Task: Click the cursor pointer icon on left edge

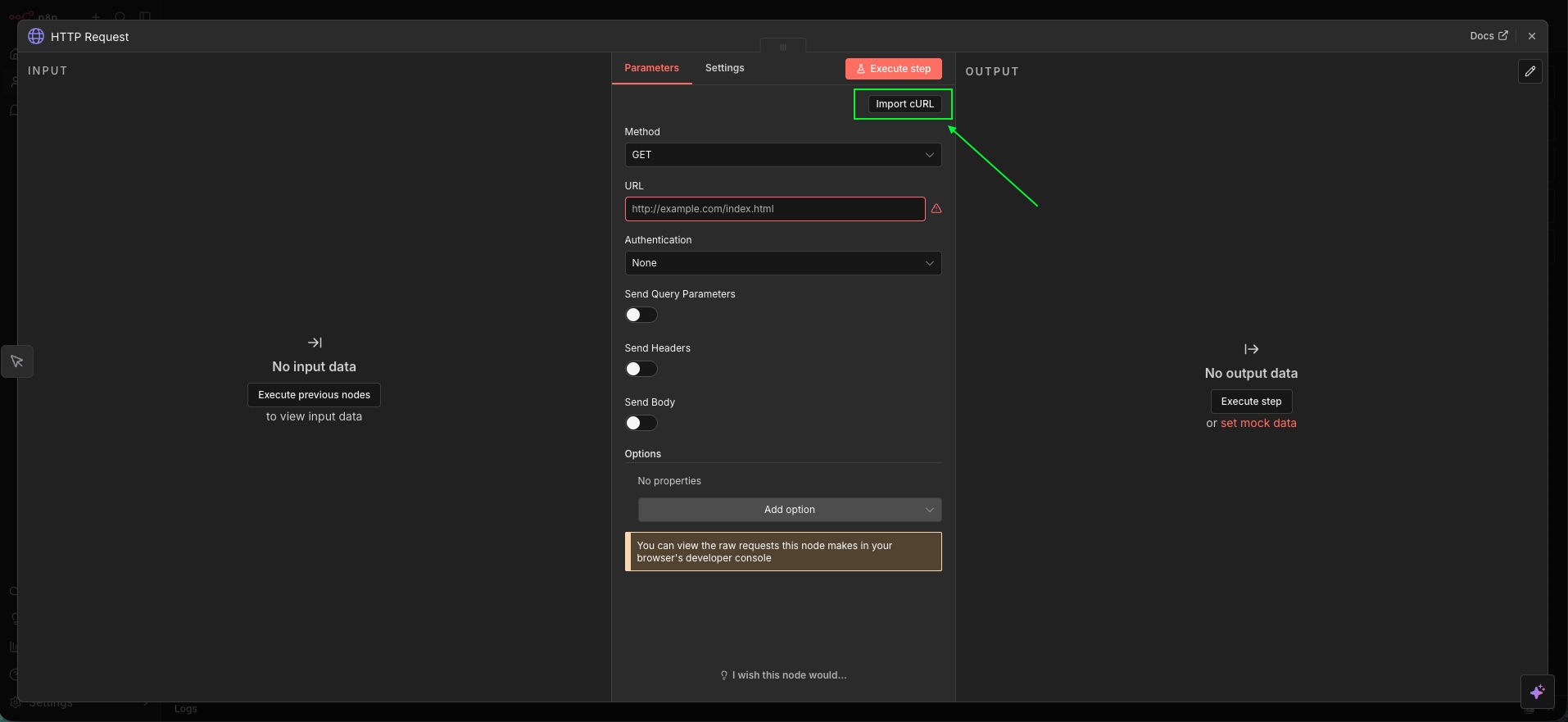Action: click(x=17, y=361)
